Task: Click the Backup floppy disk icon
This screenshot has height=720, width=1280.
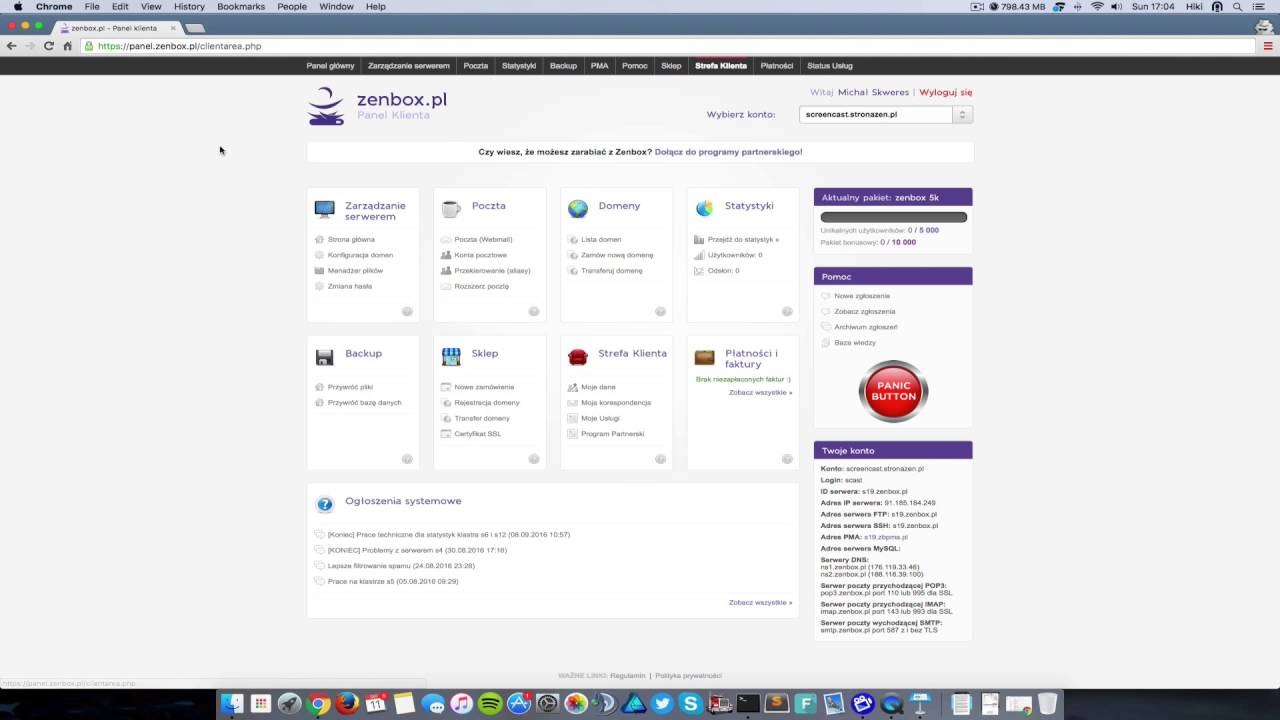Action: 324,357
